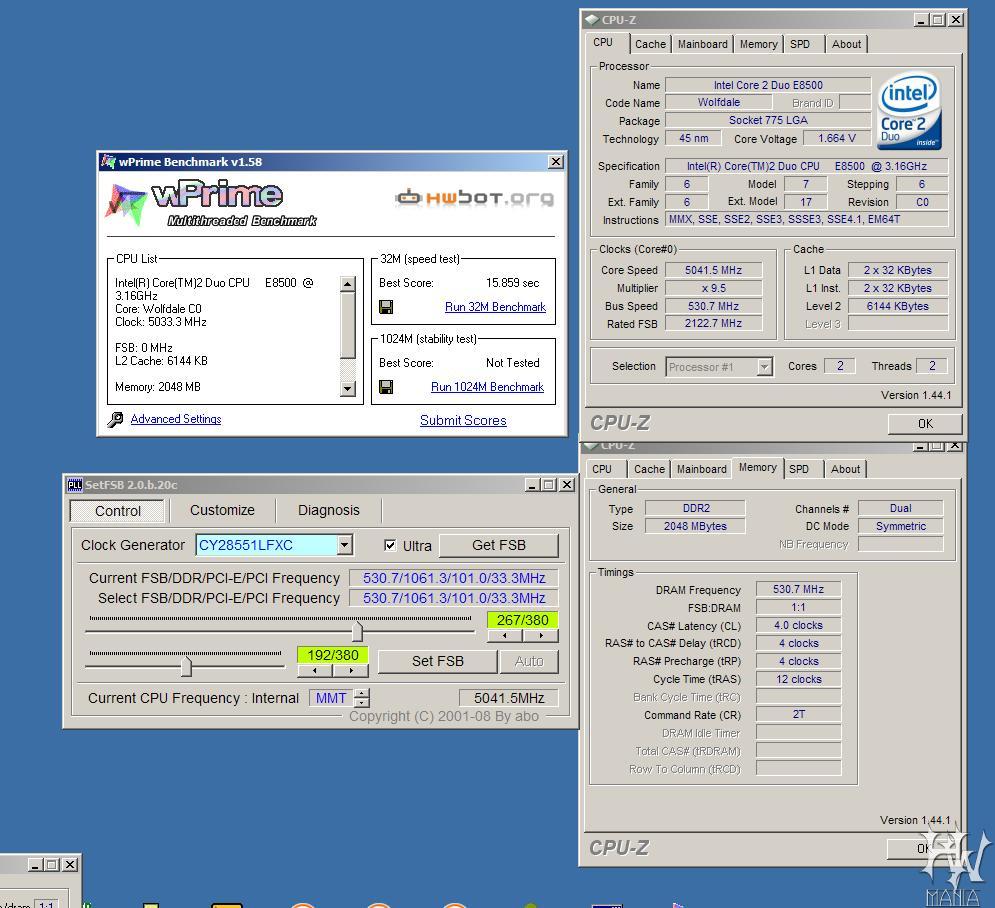Click the Cycle Time 12 clocks value
The height and width of the screenshot is (908, 995).
(x=798, y=679)
